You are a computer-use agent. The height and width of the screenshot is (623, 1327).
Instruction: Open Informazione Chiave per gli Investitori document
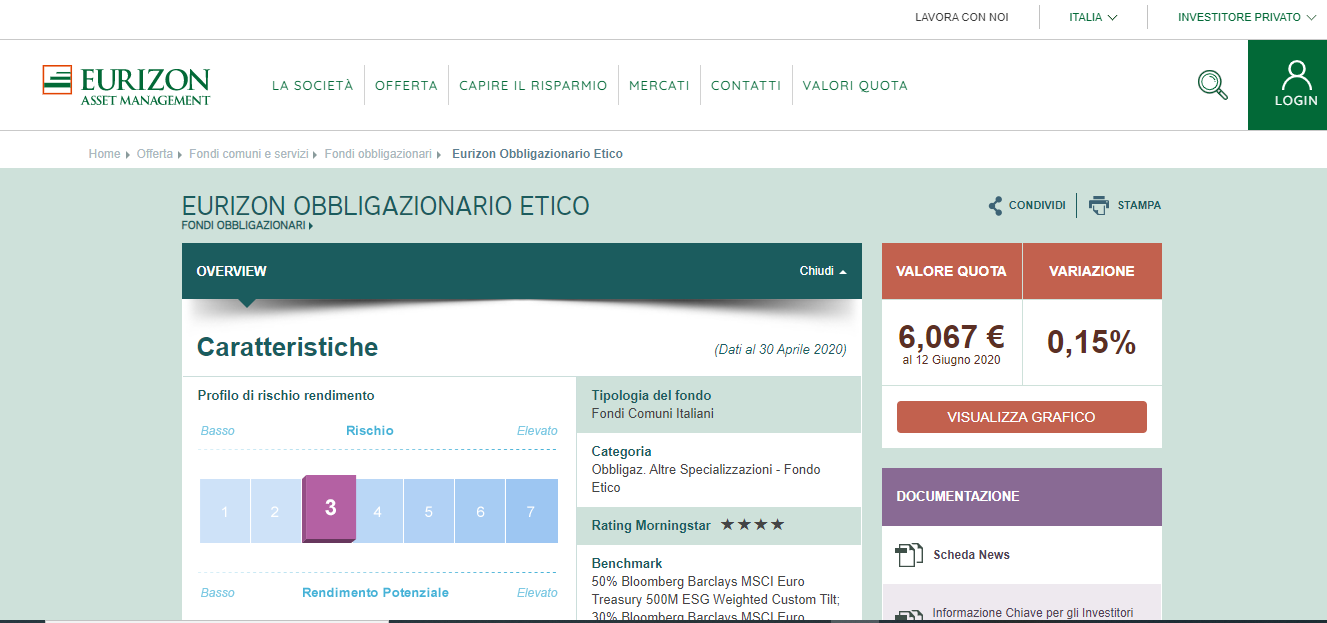pos(1032,613)
